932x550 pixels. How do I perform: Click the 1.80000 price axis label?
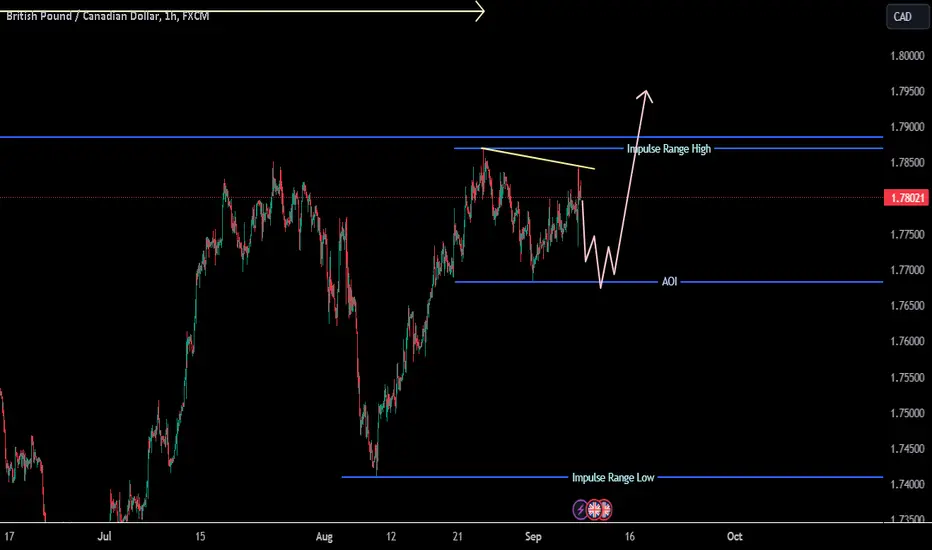click(907, 56)
